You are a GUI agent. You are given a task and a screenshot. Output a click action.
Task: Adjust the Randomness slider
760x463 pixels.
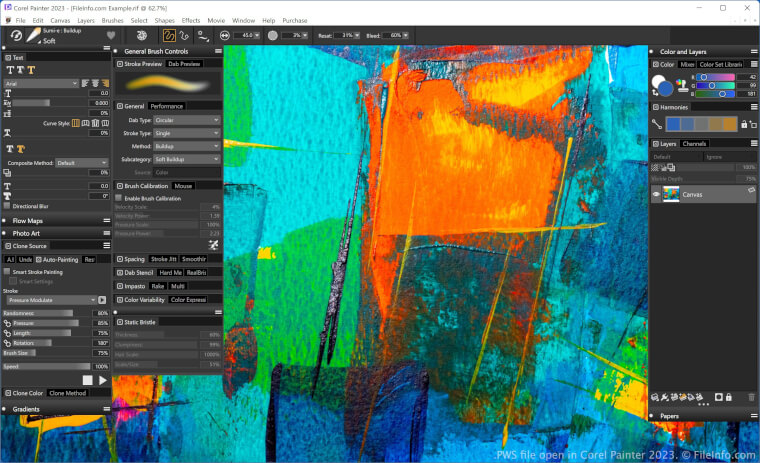[40, 313]
